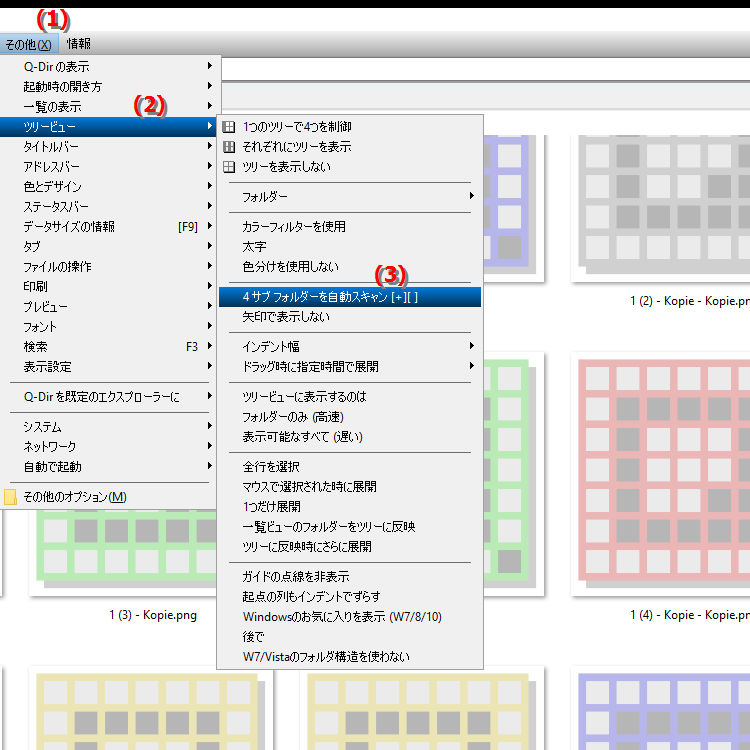
Task: Open the 表示設定 submenu
Action: (x=110, y=367)
